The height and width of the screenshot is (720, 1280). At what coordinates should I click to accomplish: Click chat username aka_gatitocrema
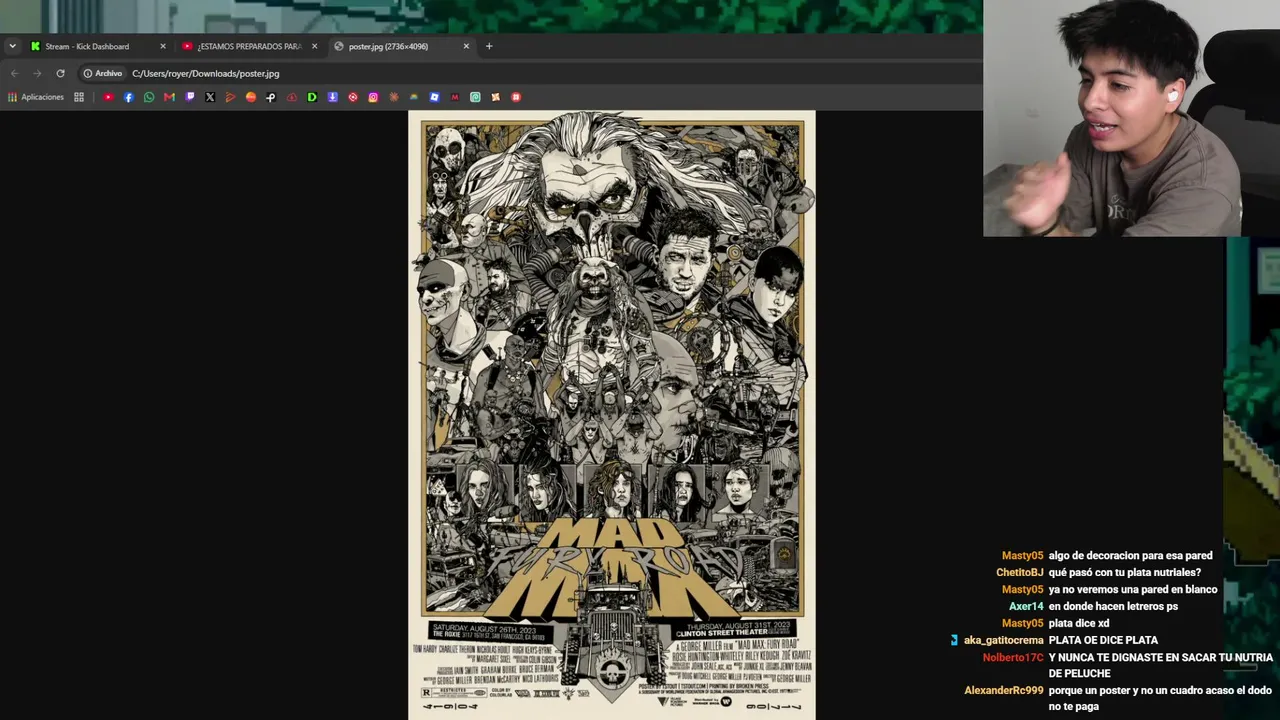(x=1004, y=641)
